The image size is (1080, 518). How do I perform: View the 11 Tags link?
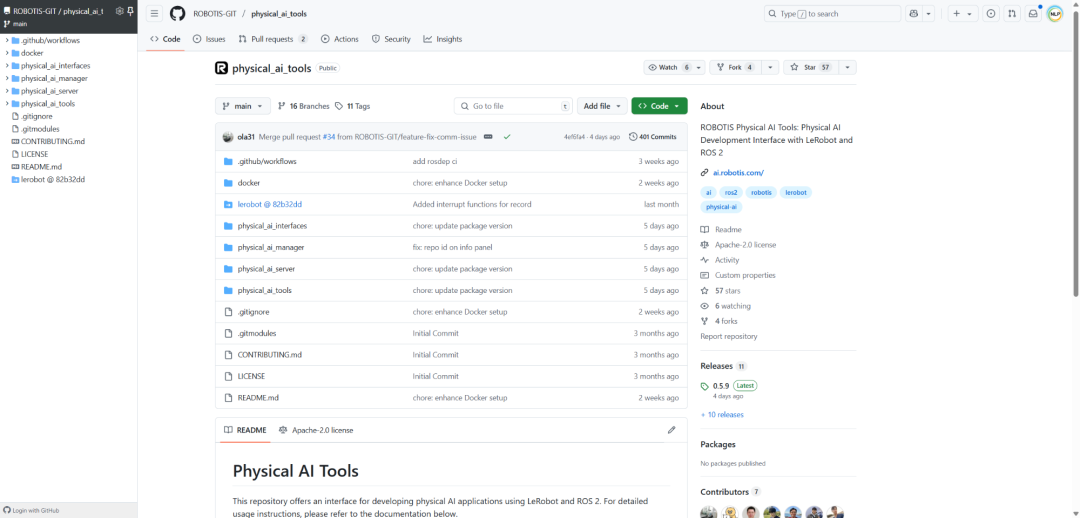tap(353, 106)
